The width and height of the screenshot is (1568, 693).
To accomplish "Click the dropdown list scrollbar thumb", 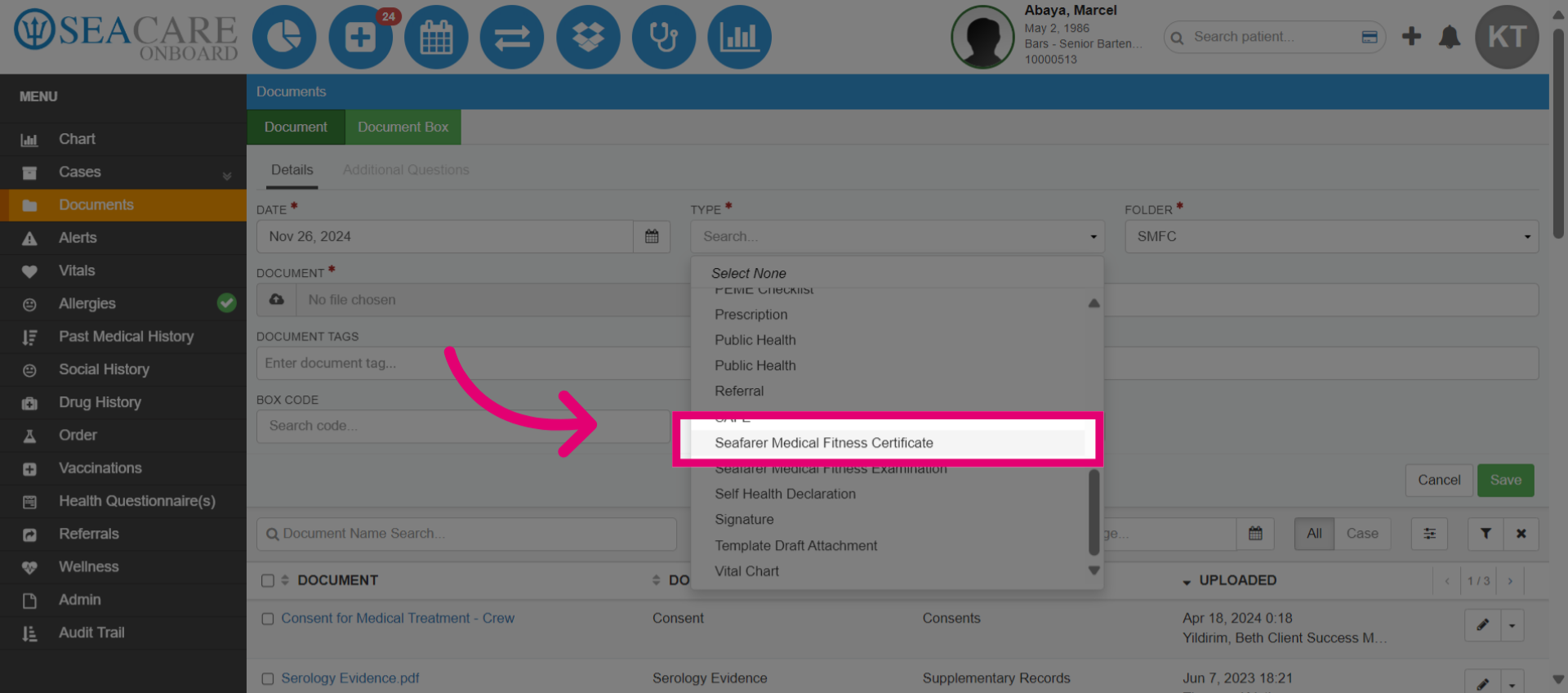I will coord(1094,512).
